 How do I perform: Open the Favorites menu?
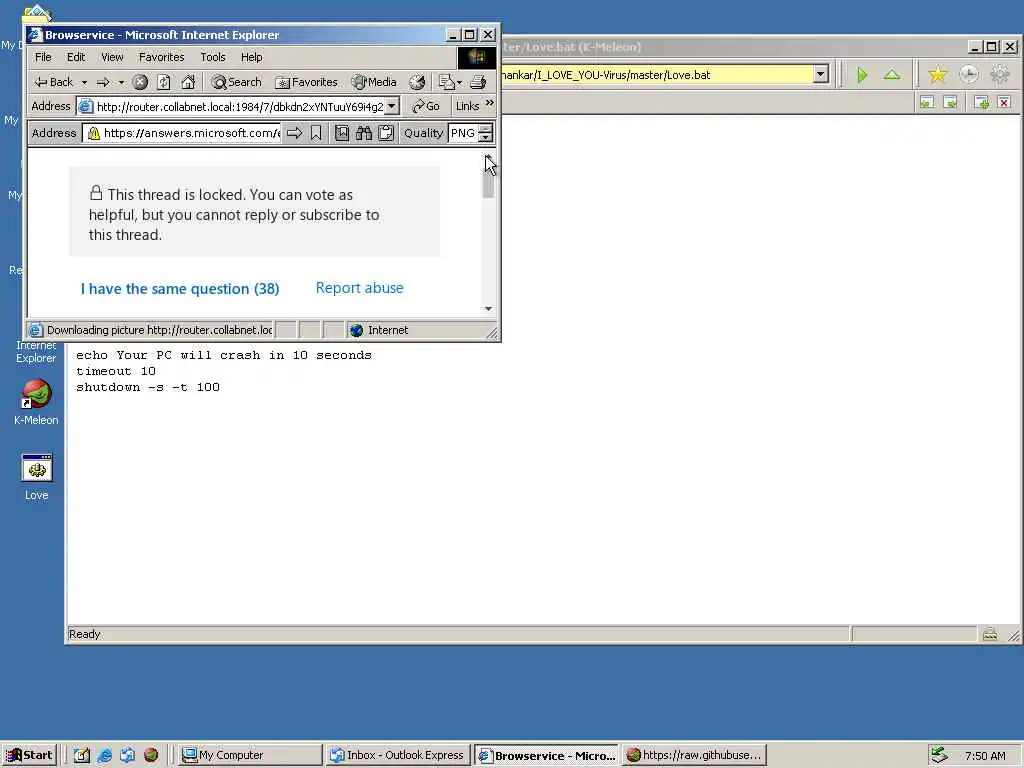pos(161,57)
